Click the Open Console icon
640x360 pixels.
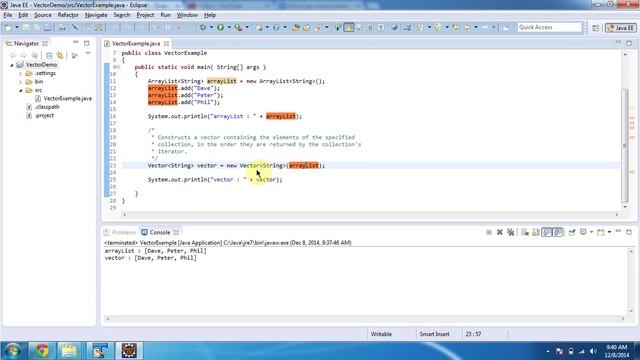tap(600, 232)
